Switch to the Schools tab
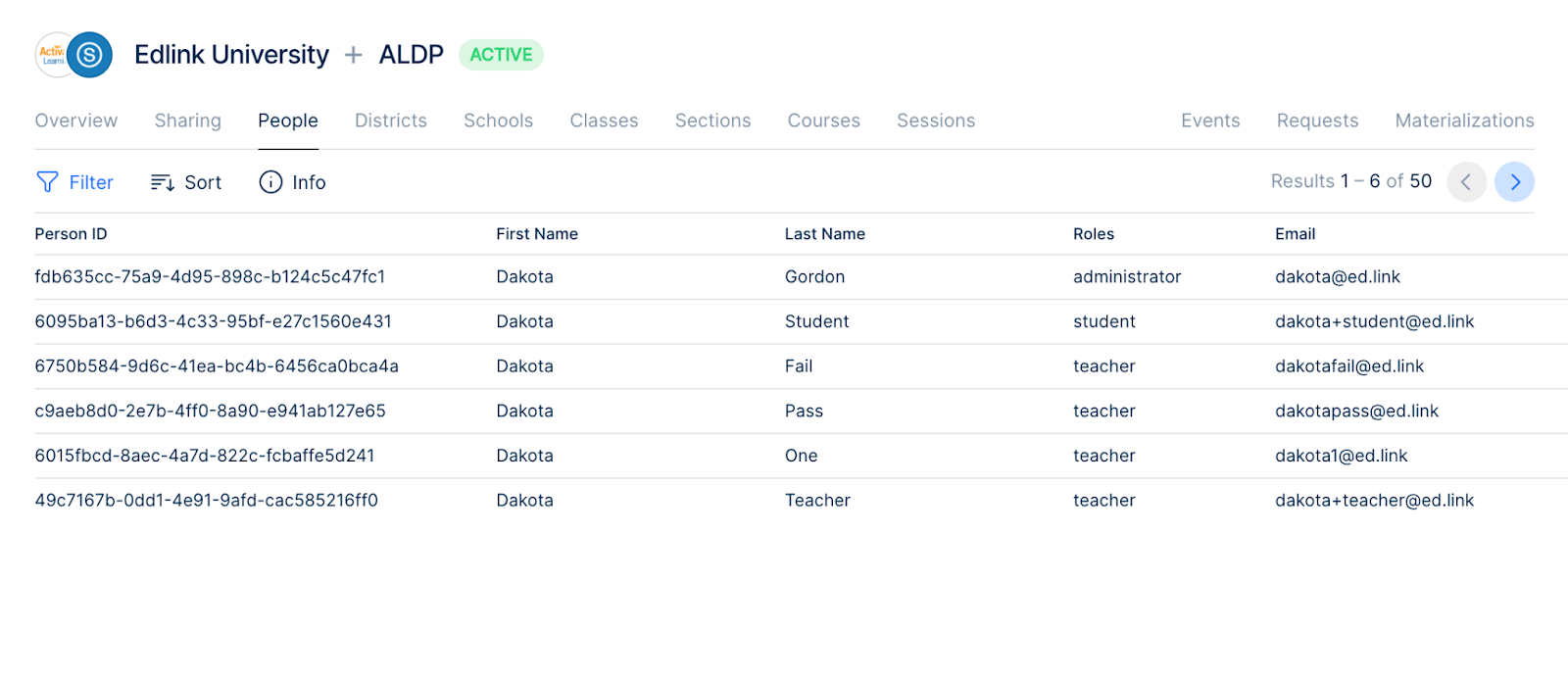 [499, 121]
